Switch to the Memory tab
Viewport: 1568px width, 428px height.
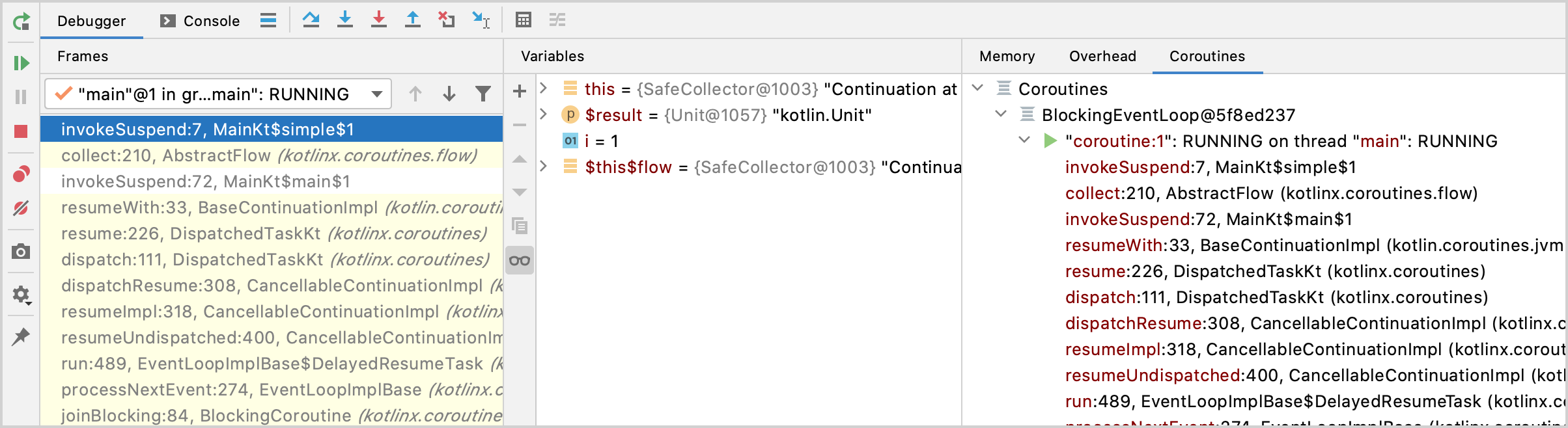coord(1007,56)
